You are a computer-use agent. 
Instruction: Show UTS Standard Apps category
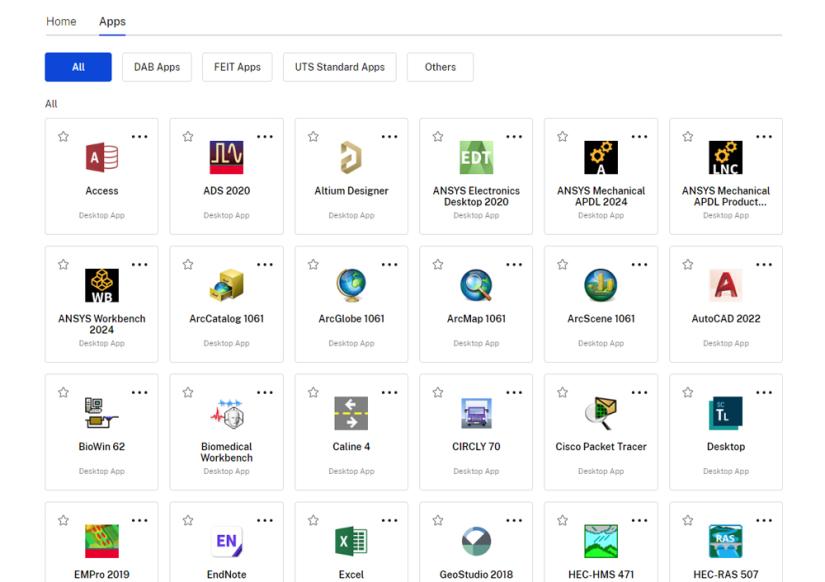tap(339, 67)
